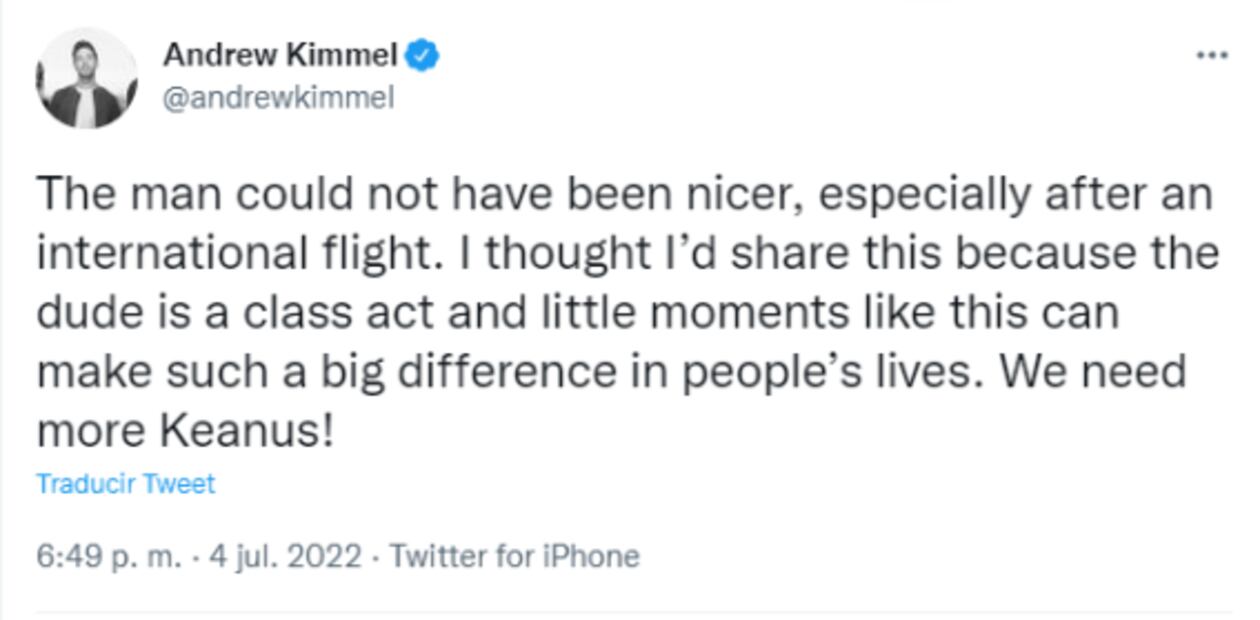Click the blue verified badge
The image size is (1260, 620).
point(424,56)
